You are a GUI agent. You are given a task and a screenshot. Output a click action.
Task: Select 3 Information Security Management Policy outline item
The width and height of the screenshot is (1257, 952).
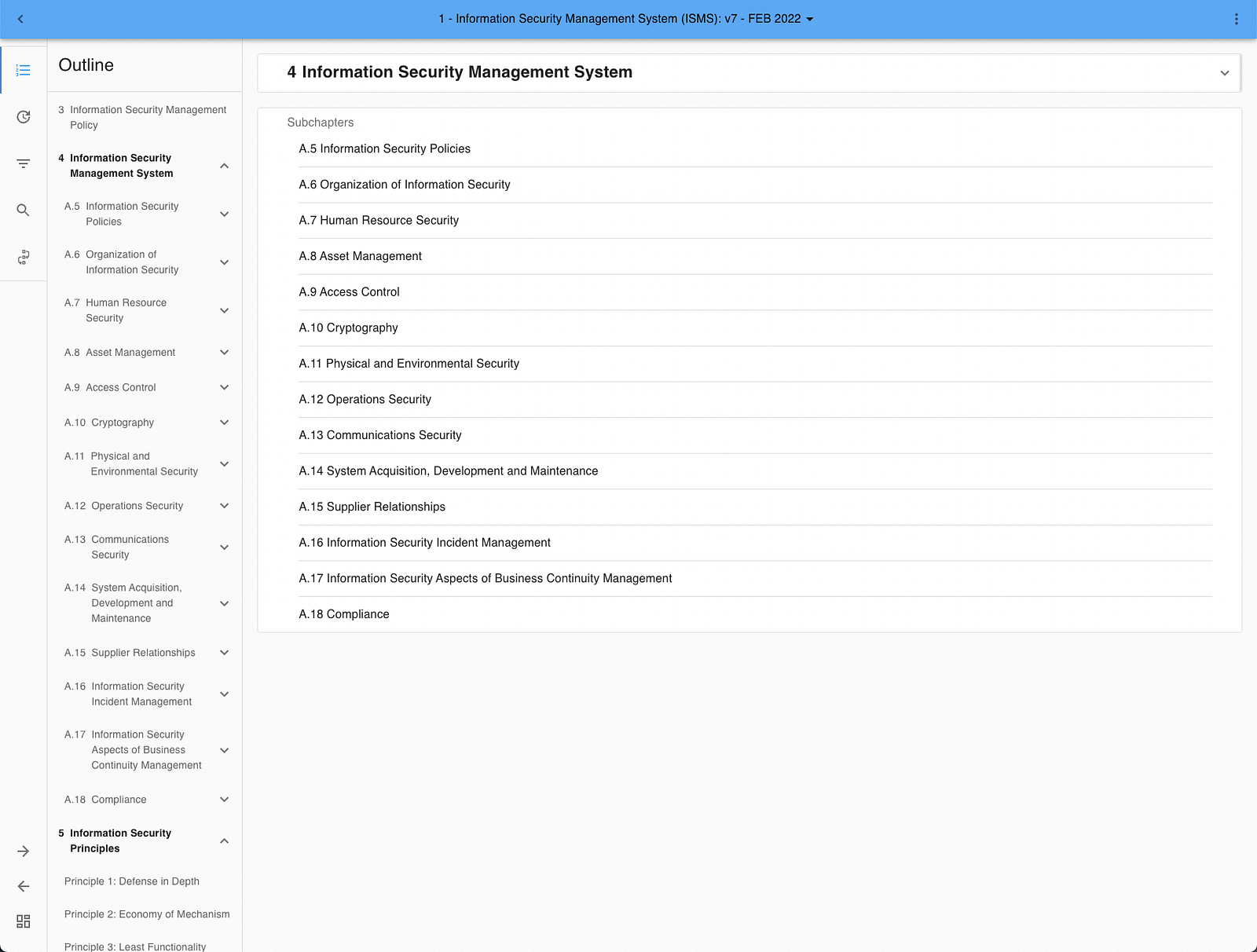pyautogui.click(x=142, y=117)
